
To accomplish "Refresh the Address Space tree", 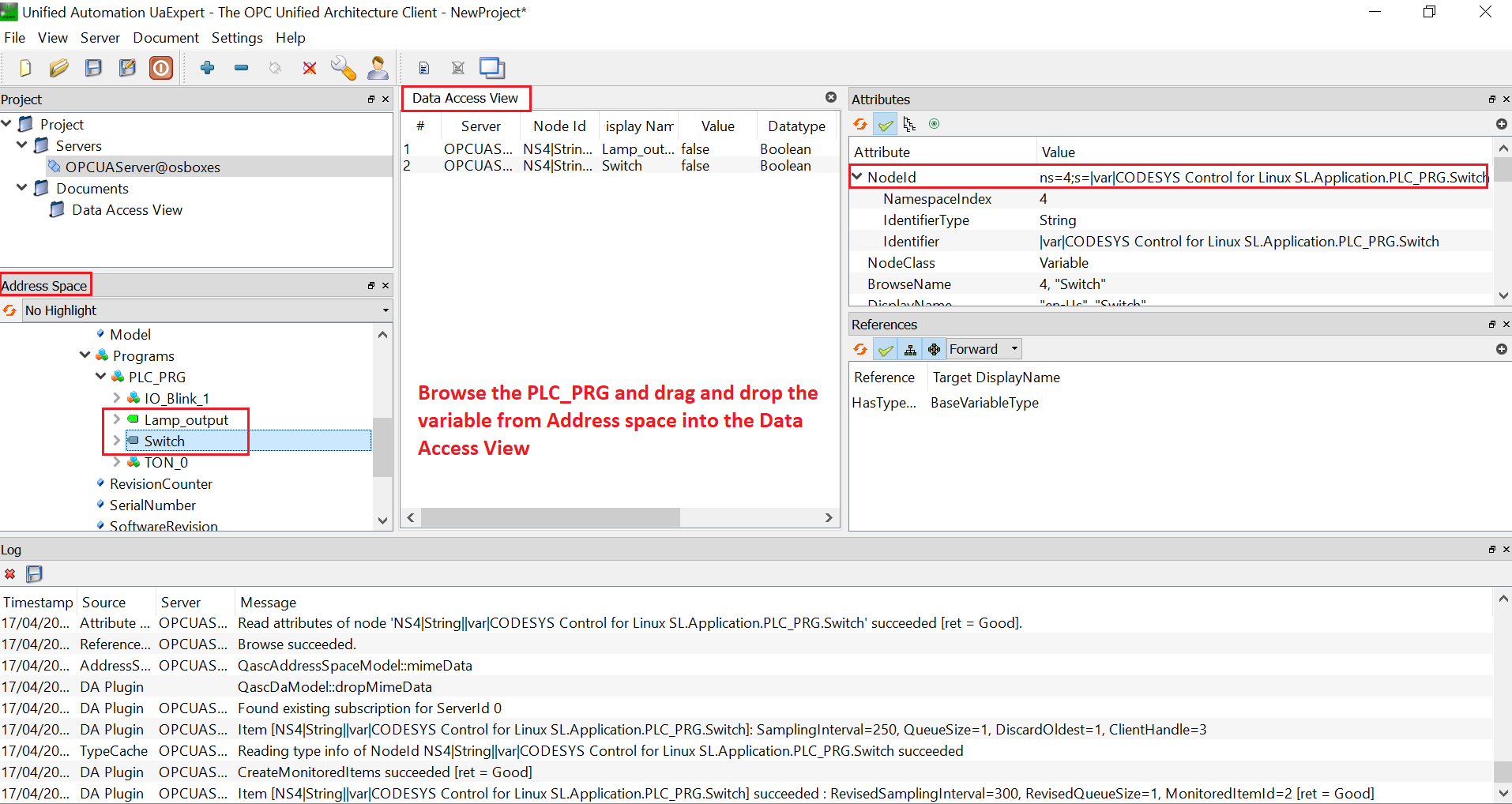I will 9,310.
